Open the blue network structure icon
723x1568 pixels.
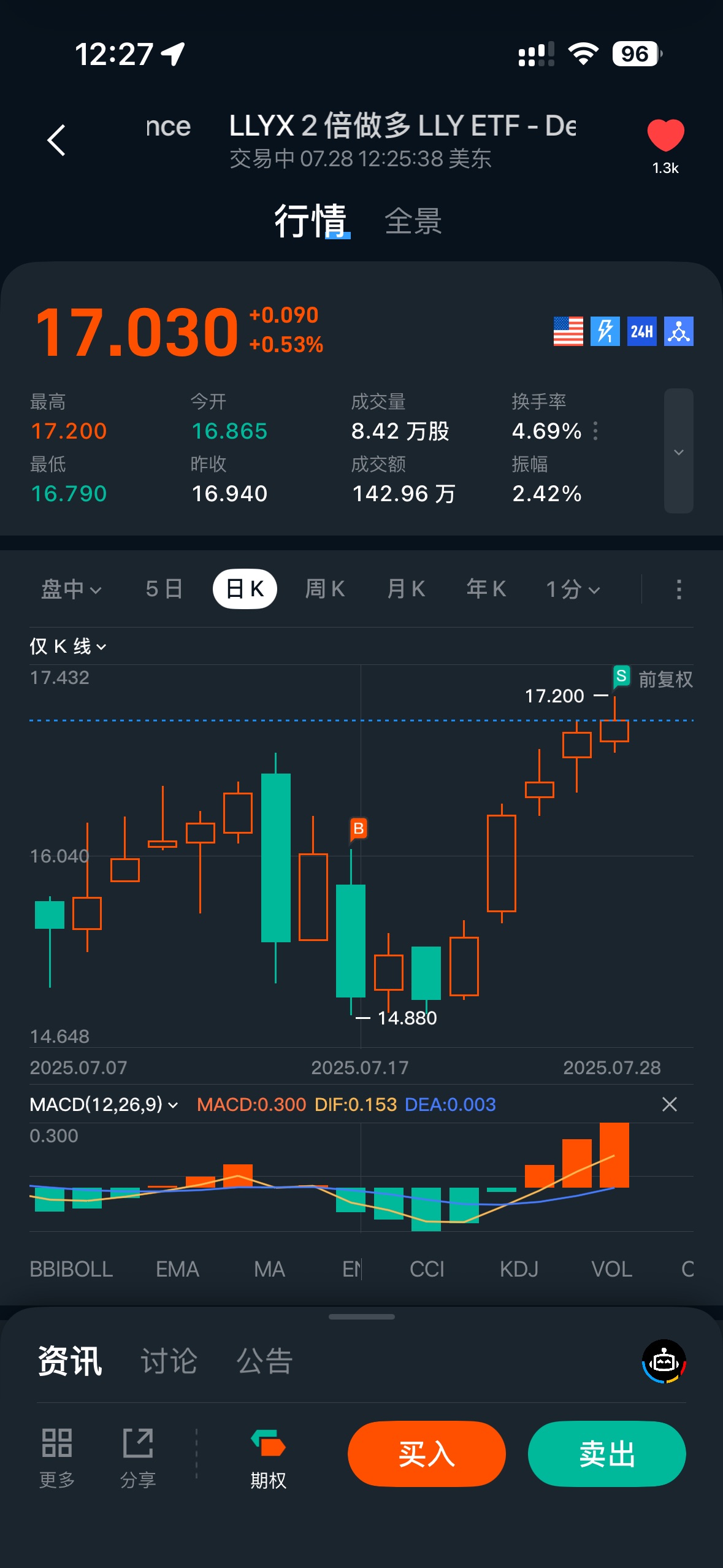click(x=678, y=331)
